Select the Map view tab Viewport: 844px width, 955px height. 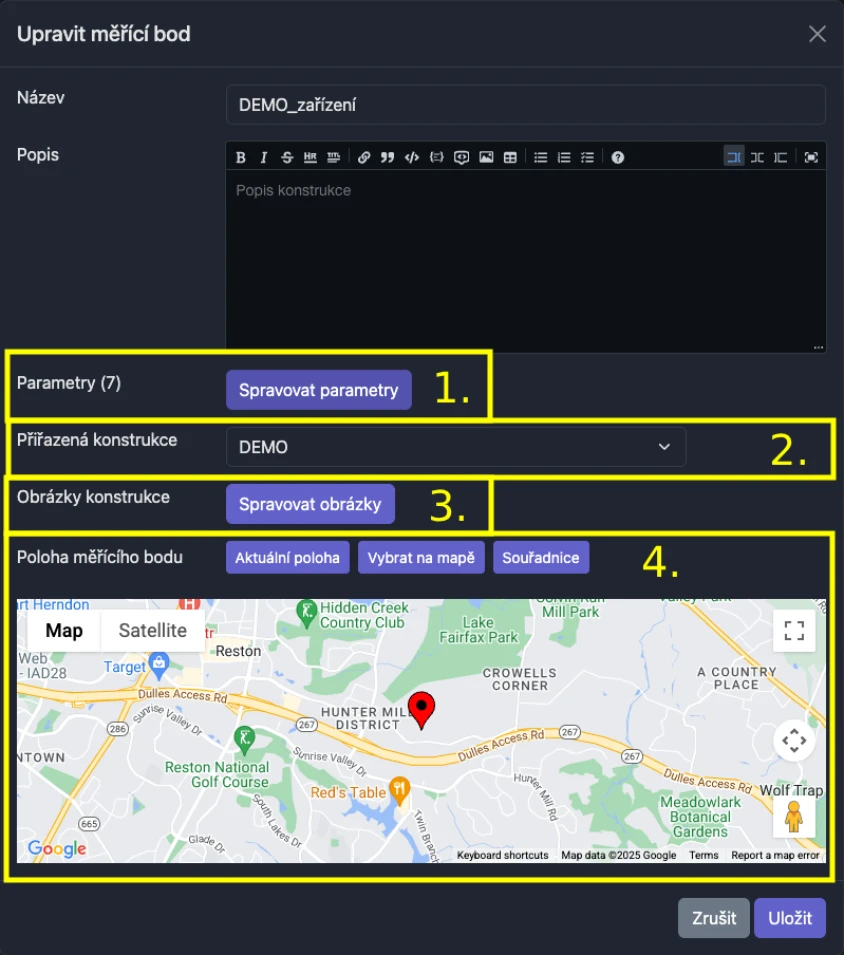[x=64, y=630]
